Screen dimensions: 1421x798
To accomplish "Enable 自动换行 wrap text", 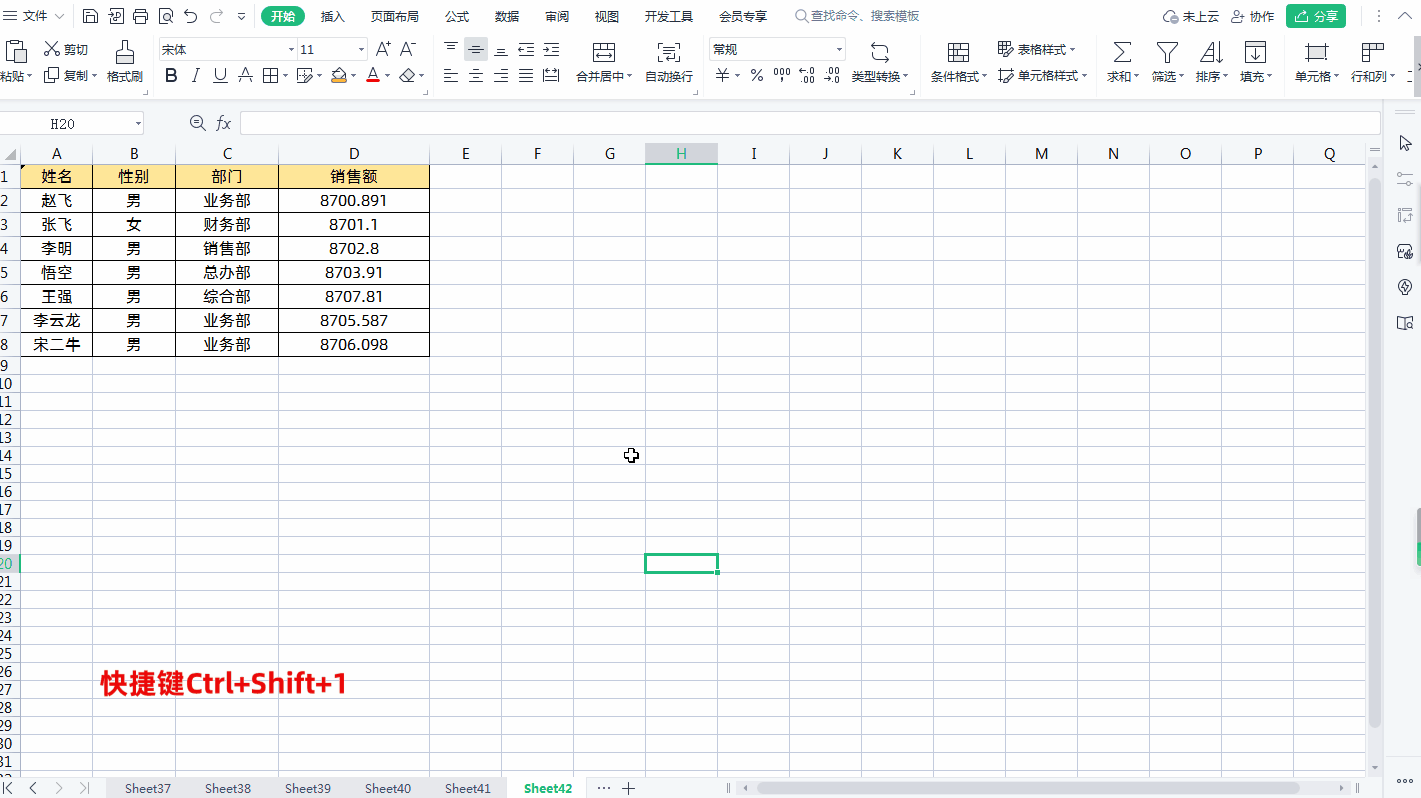I will [669, 62].
